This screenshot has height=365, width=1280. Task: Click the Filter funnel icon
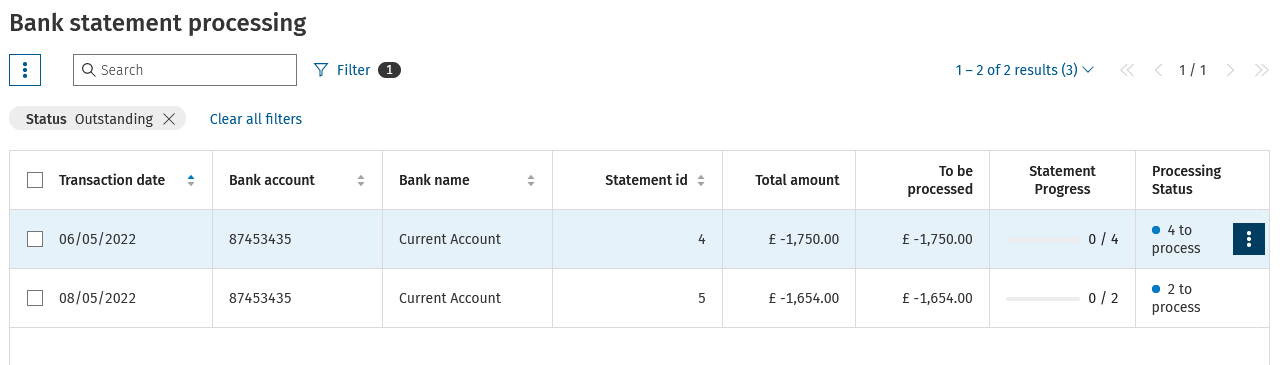click(x=321, y=70)
